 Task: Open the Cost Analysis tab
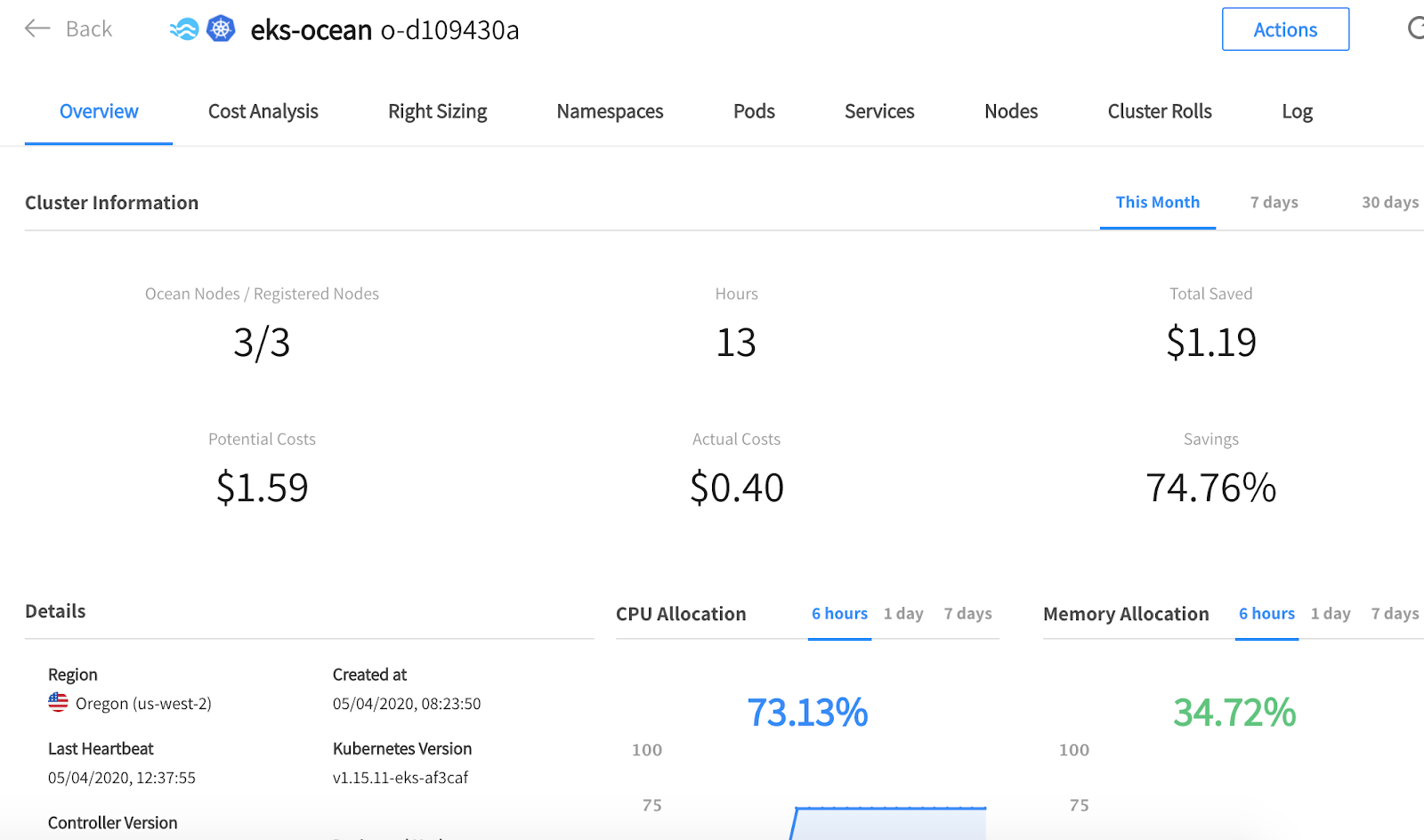coord(263,111)
